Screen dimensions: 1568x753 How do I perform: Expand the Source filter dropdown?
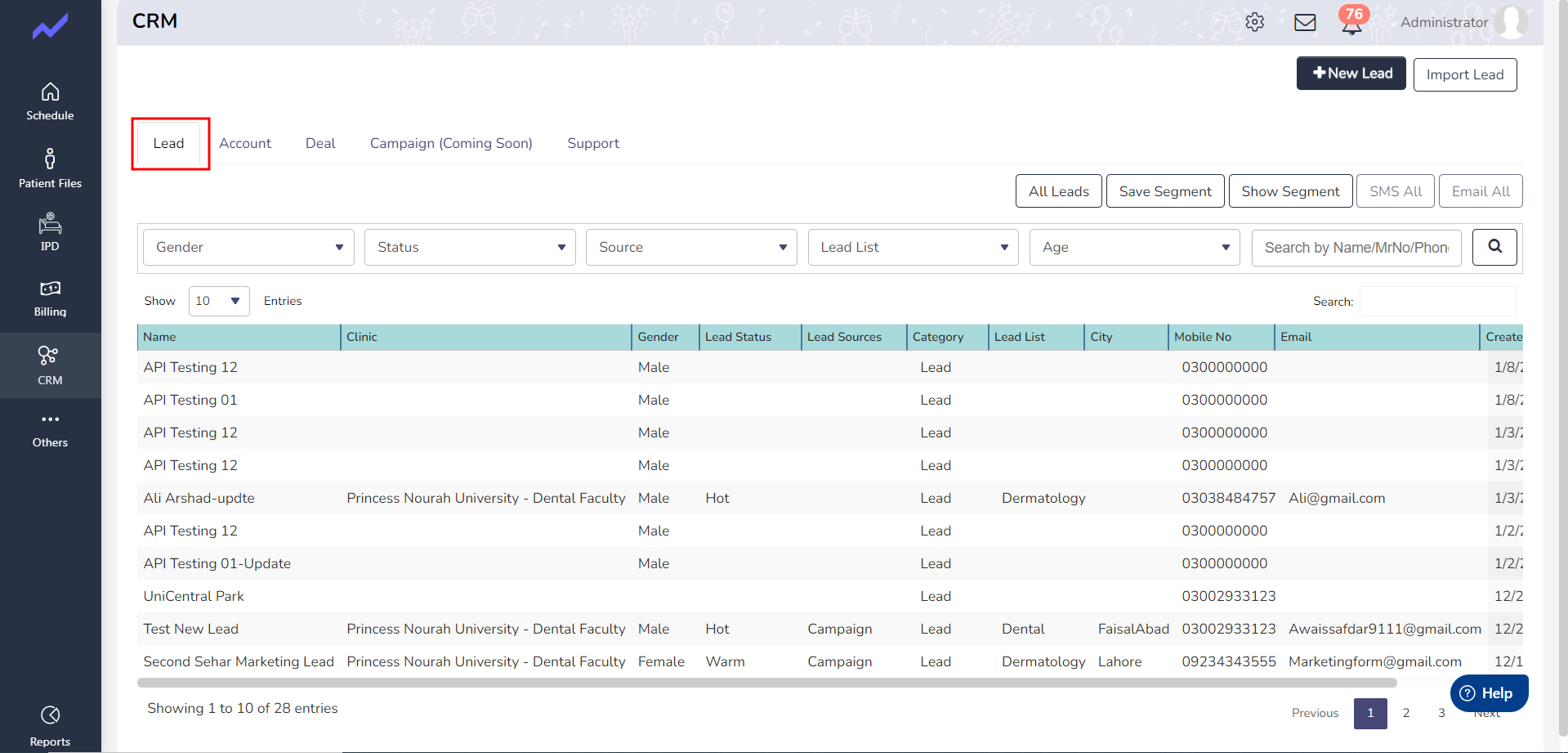(x=692, y=247)
